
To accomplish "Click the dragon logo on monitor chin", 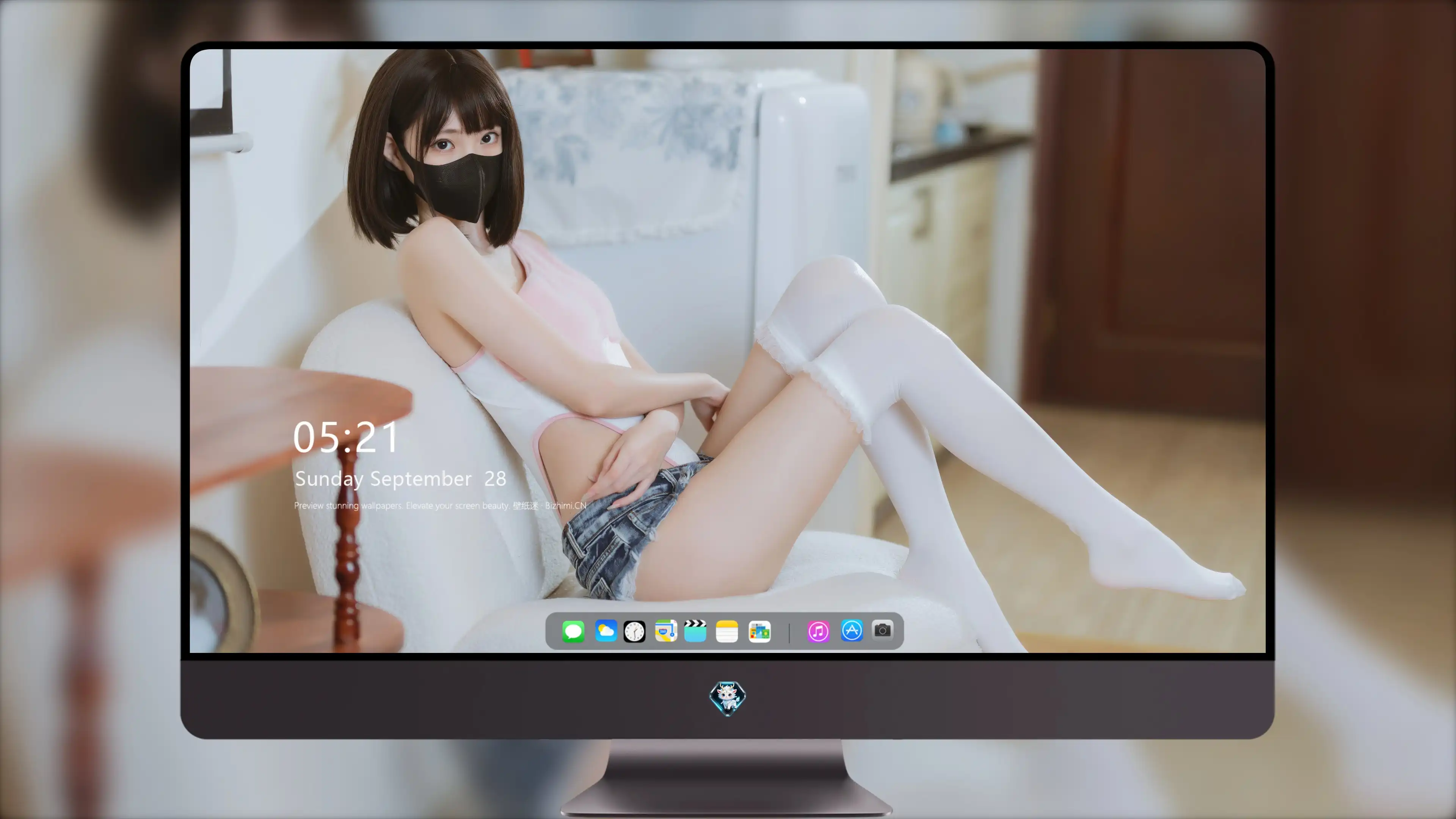I will 728,698.
